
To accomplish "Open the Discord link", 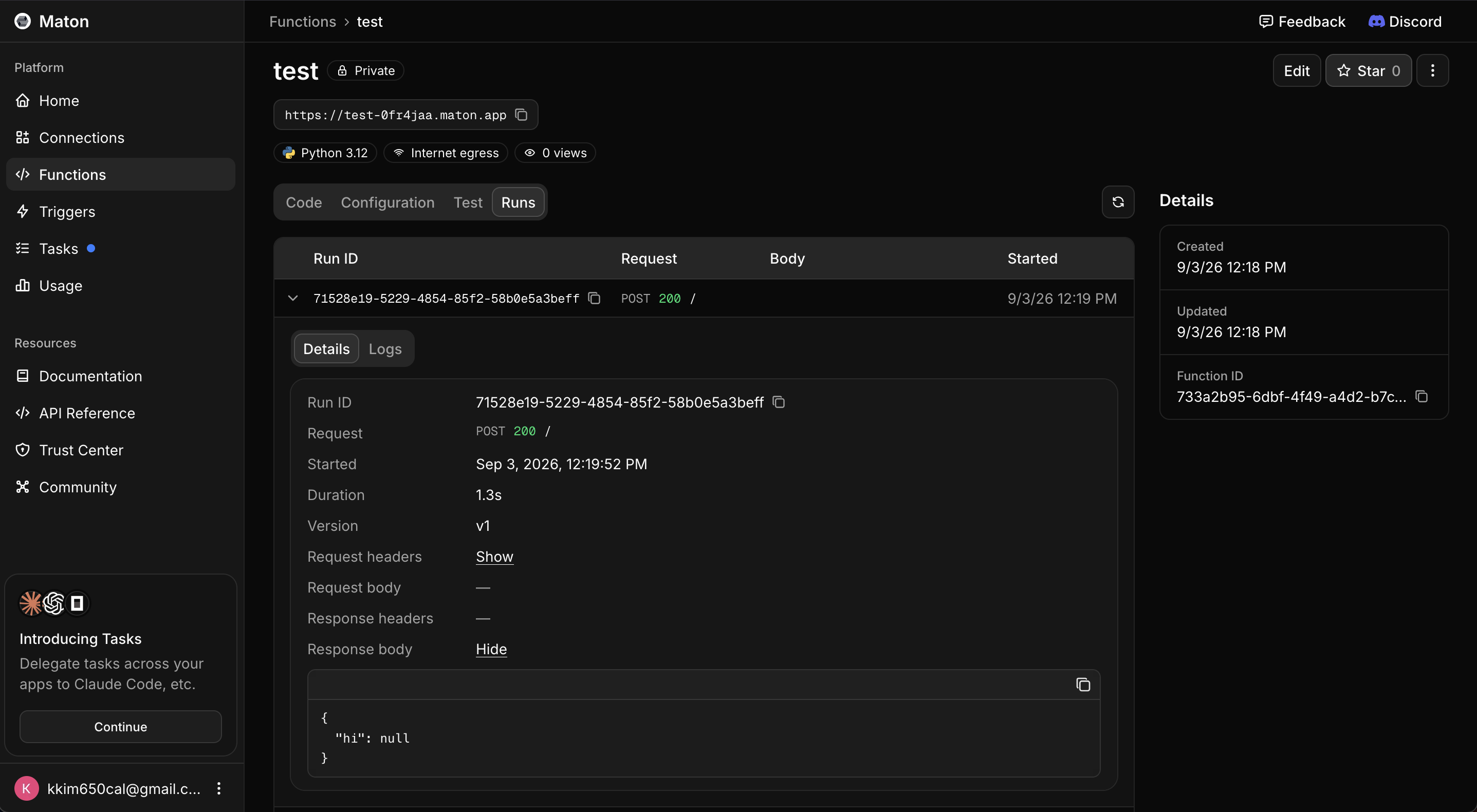I will tap(1405, 22).
